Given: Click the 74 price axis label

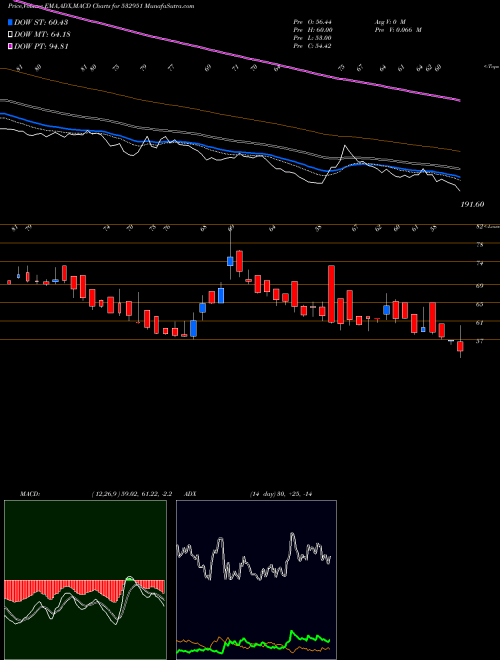Looking at the screenshot, I should tap(479, 263).
